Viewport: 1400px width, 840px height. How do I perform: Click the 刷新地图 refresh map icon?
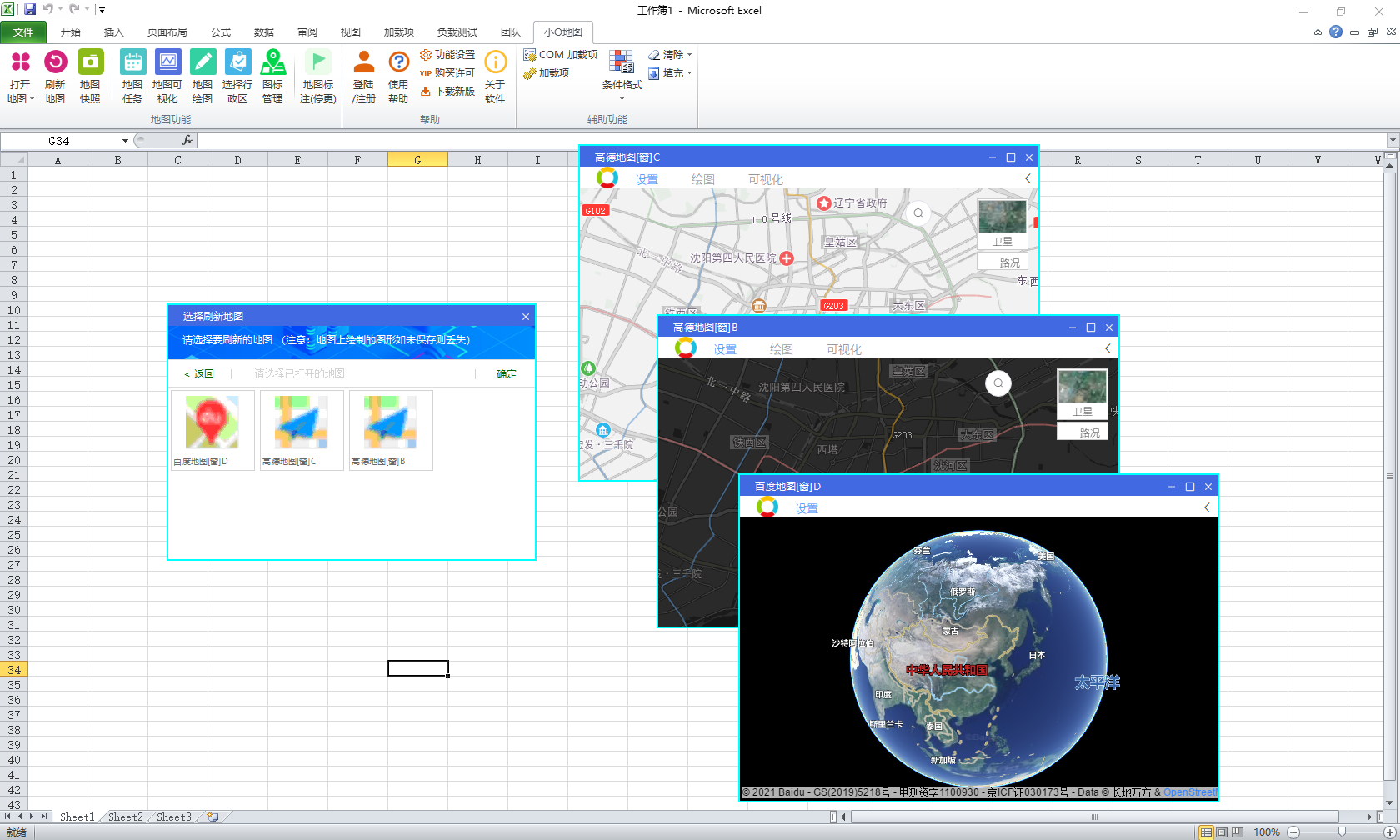[x=55, y=77]
